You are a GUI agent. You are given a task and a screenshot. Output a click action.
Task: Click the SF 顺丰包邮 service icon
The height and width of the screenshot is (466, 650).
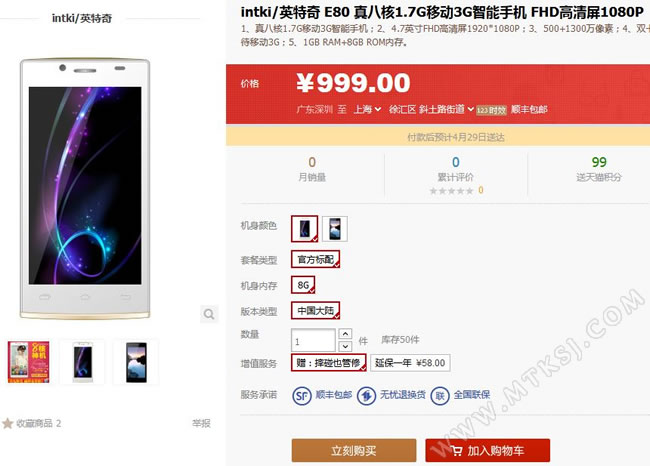(301, 396)
